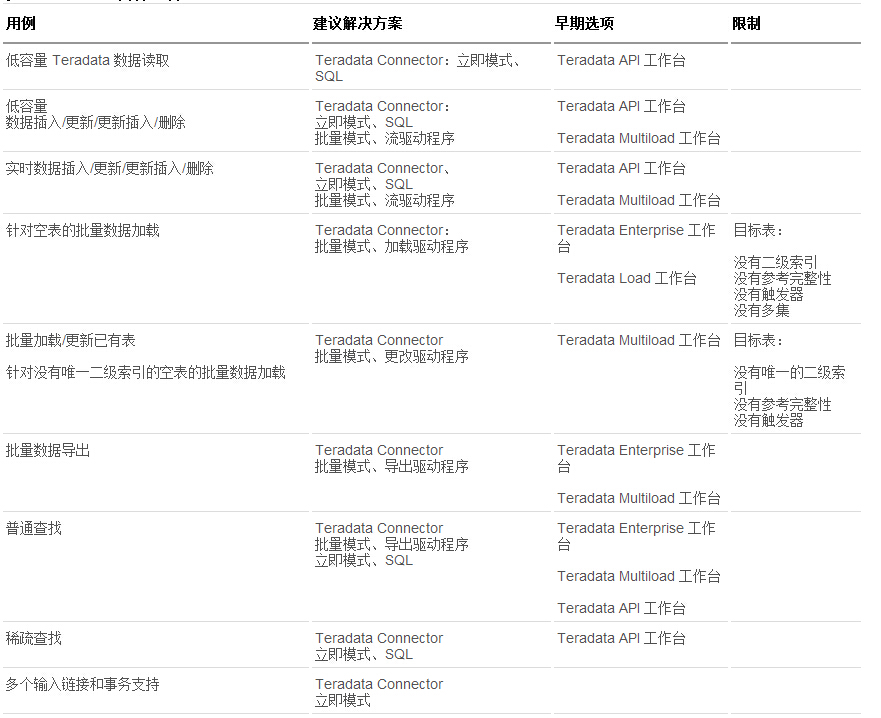The height and width of the screenshot is (718, 881).
Task: Click the 建议解决方案 column header
Action: click(x=357, y=24)
